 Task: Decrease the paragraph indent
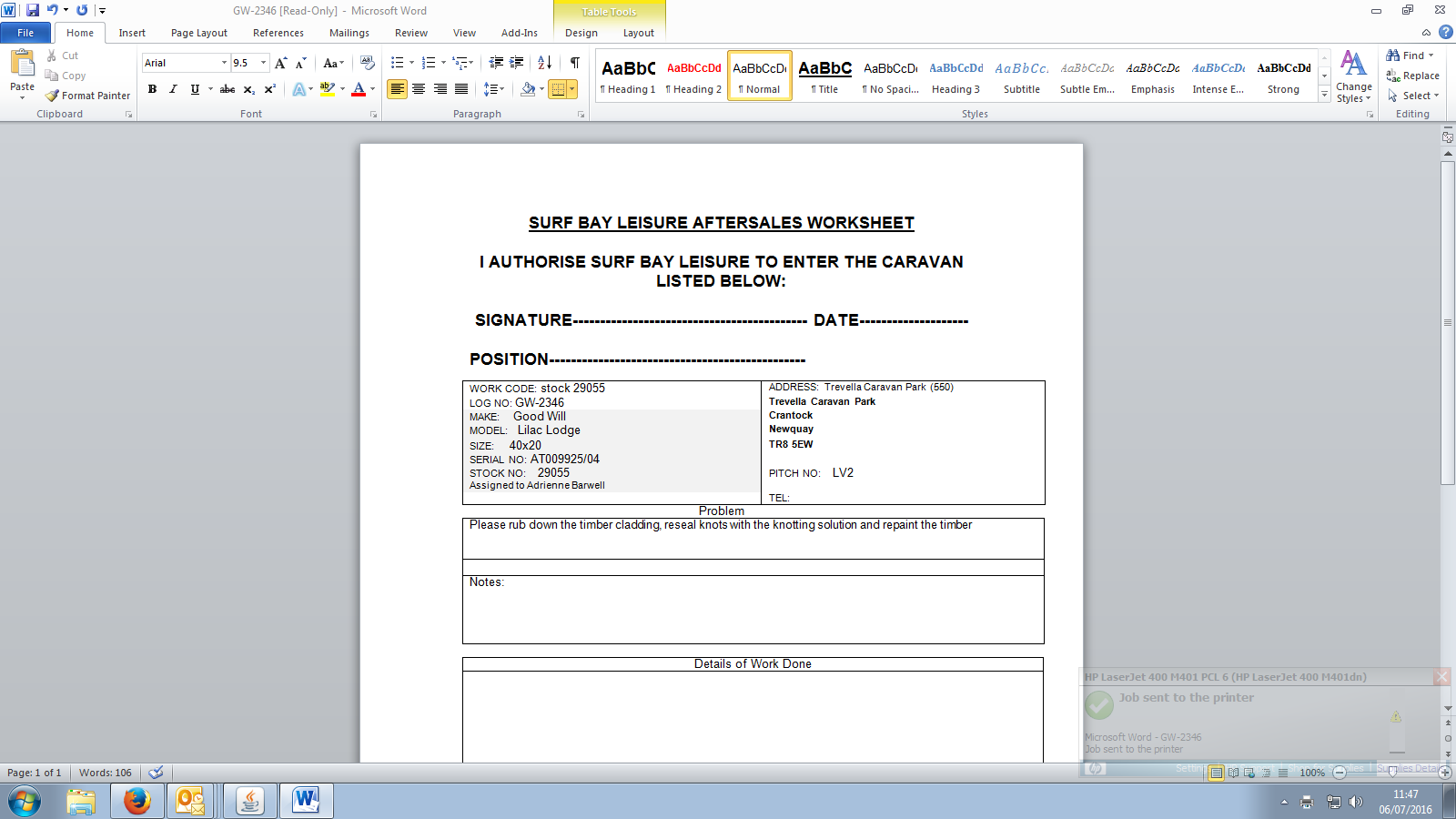click(496, 63)
